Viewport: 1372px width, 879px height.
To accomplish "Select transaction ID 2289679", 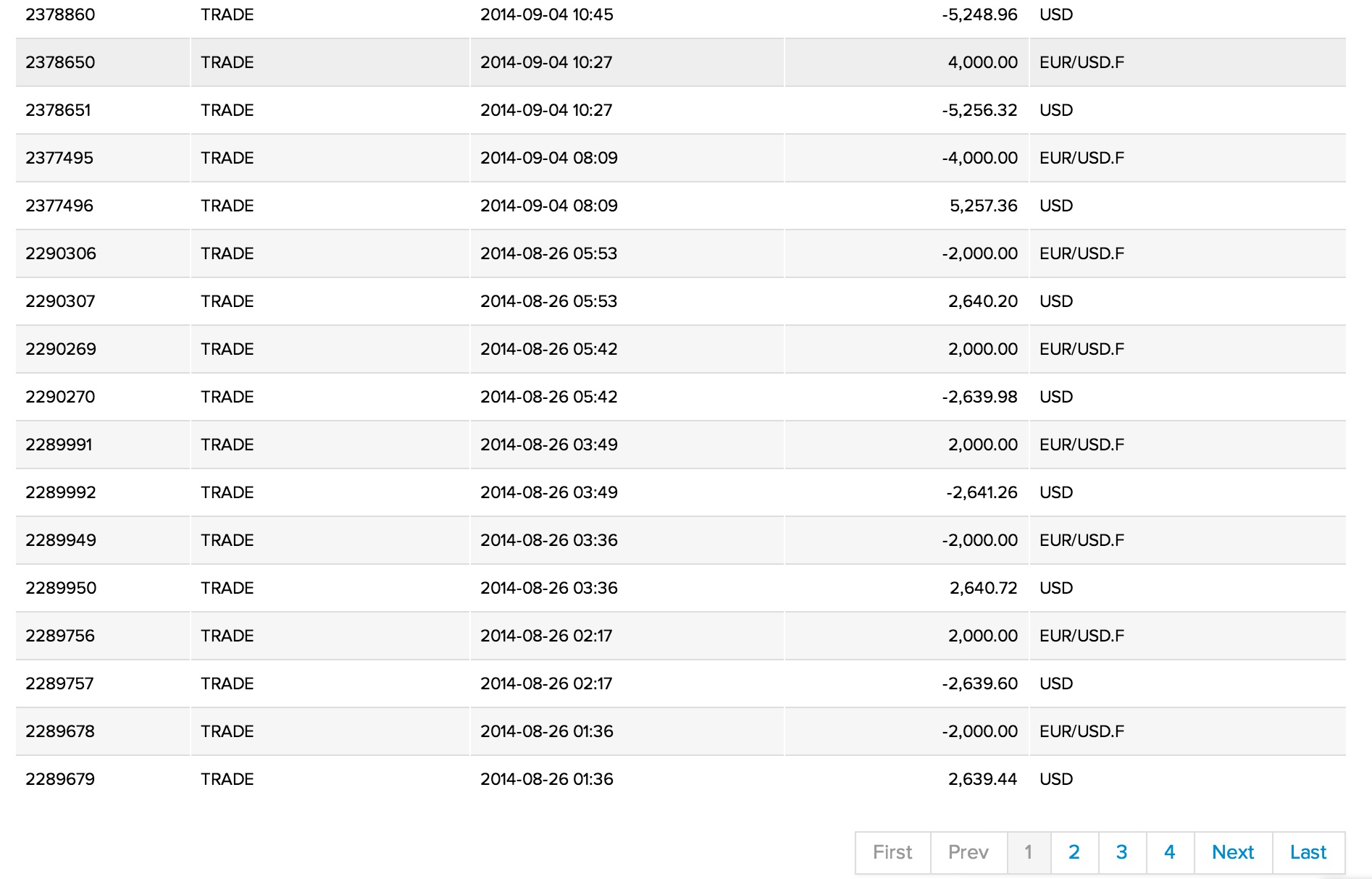I will point(60,779).
